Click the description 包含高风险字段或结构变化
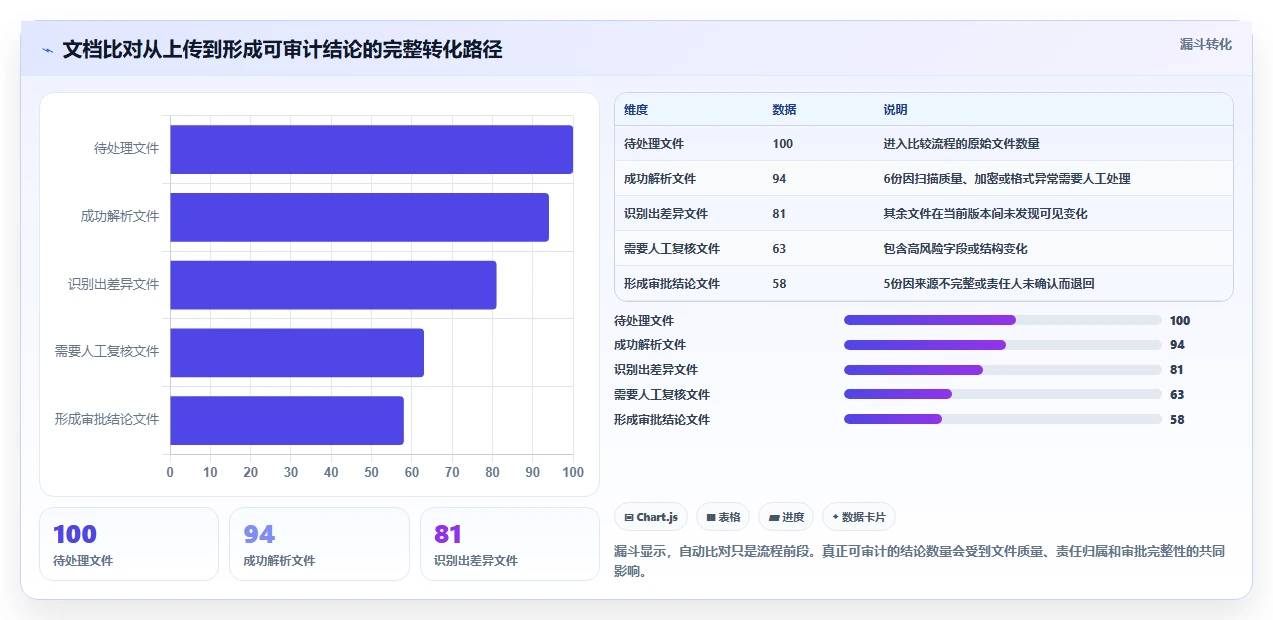The image size is (1273, 620). click(955, 249)
